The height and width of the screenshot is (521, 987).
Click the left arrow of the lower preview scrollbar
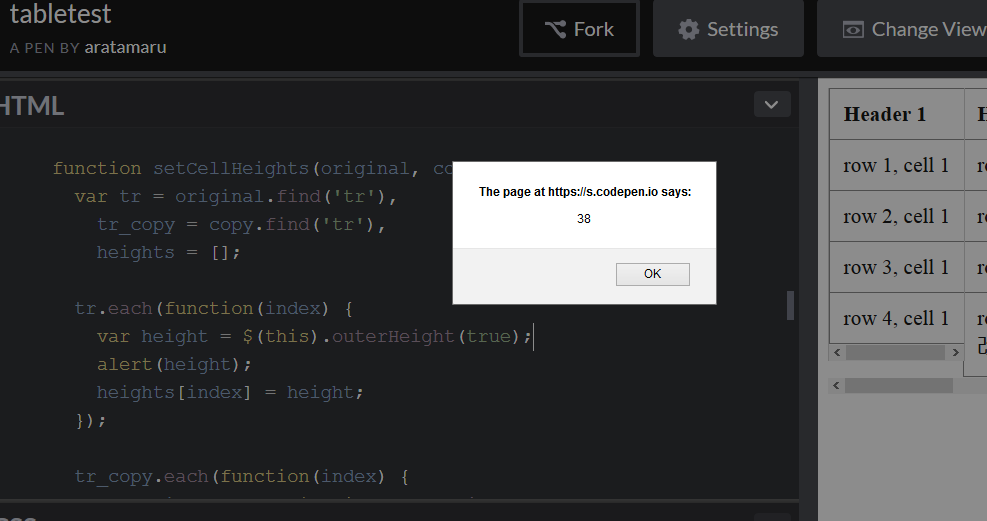tap(837, 385)
